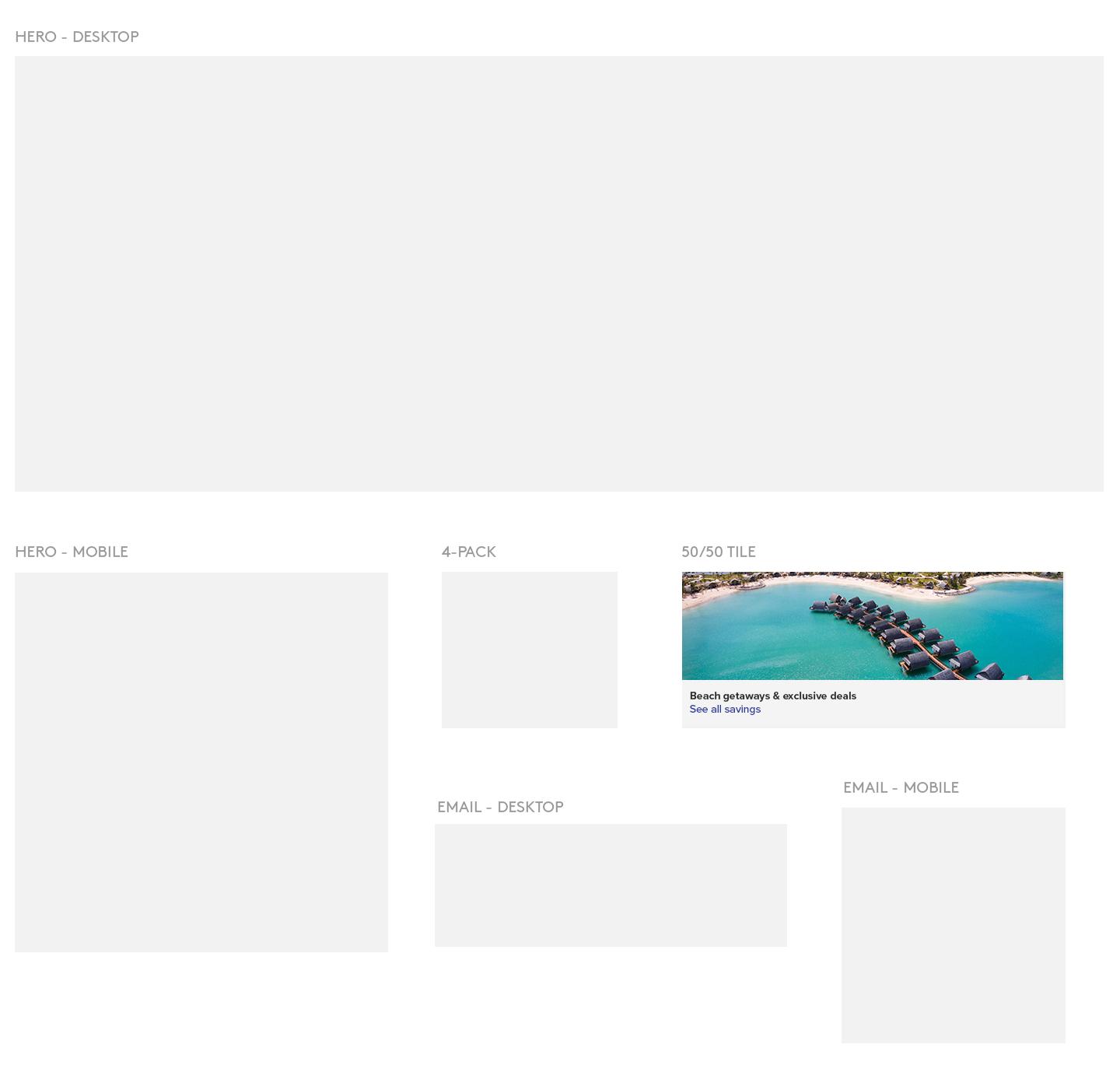Click the word 'savings' in the tile link
Viewport: 1120px width, 1069px height.
click(x=743, y=710)
